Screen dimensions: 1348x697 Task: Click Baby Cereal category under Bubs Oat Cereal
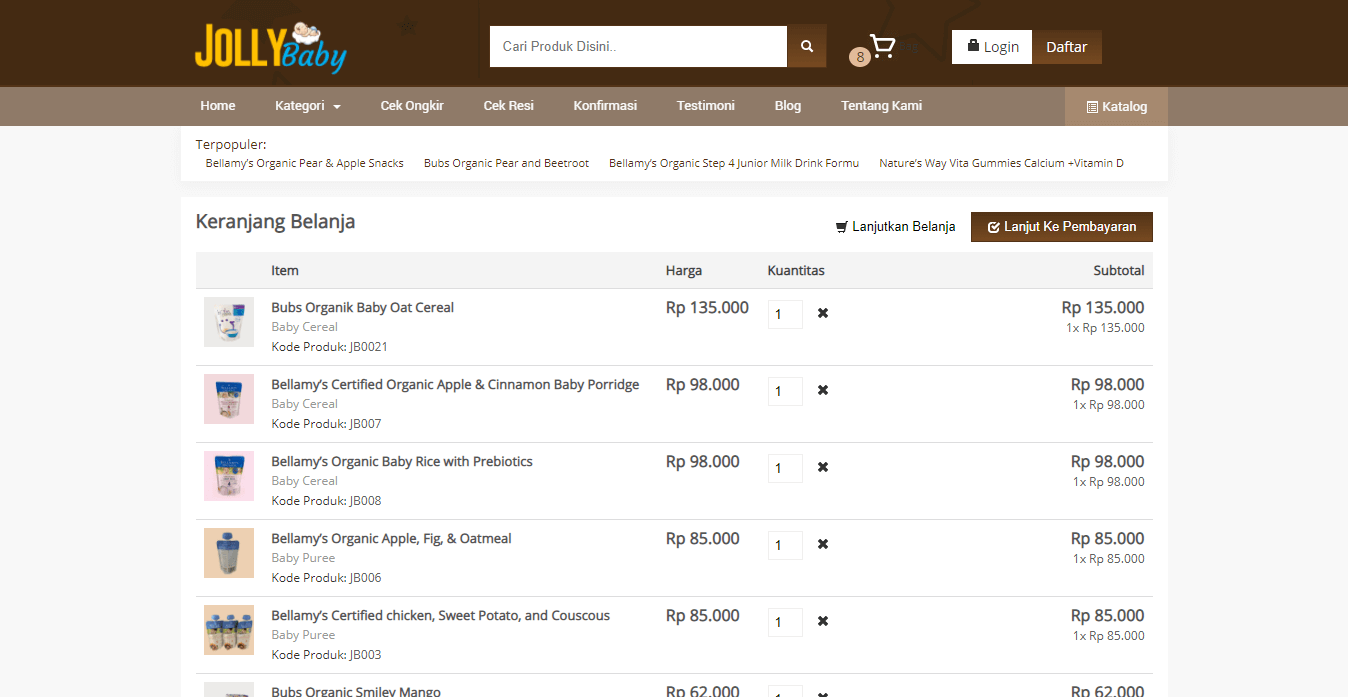tap(304, 327)
